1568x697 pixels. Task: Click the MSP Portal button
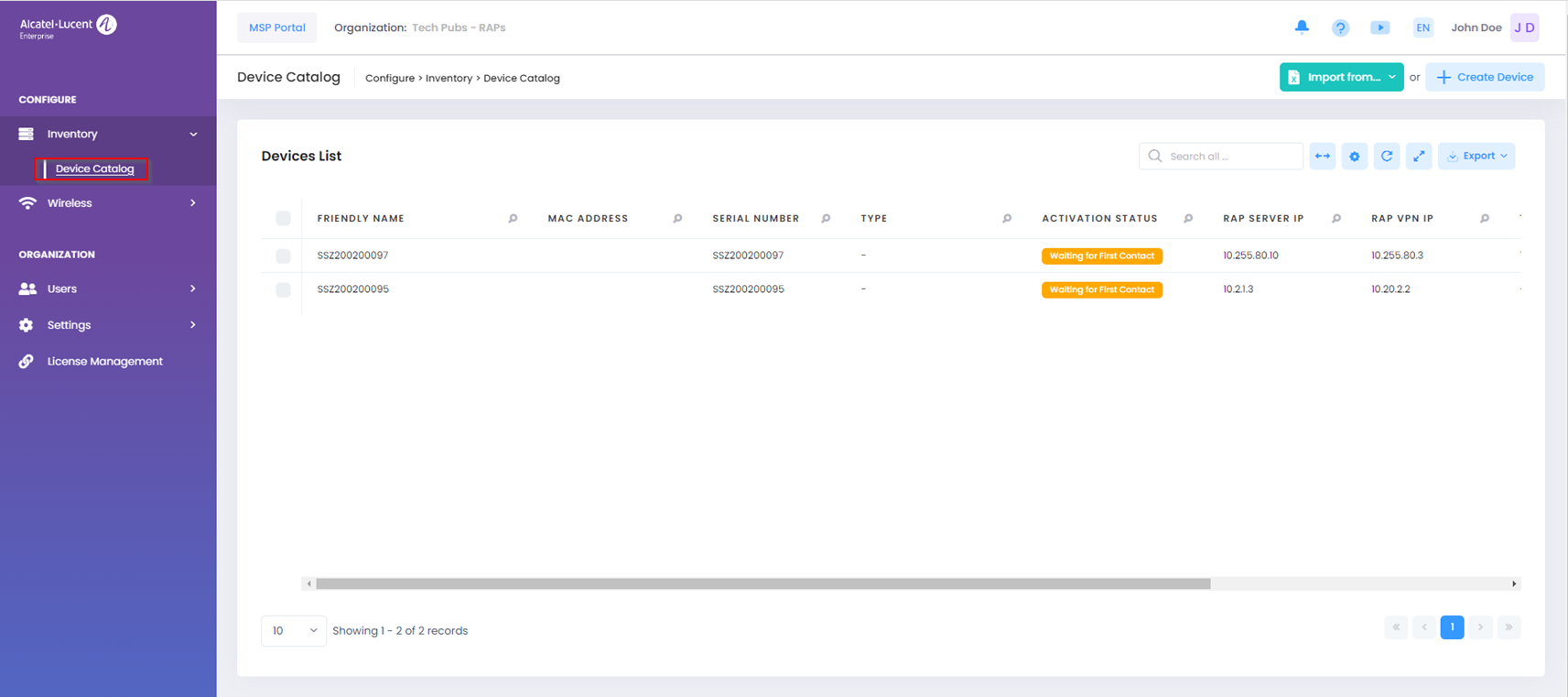tap(277, 27)
